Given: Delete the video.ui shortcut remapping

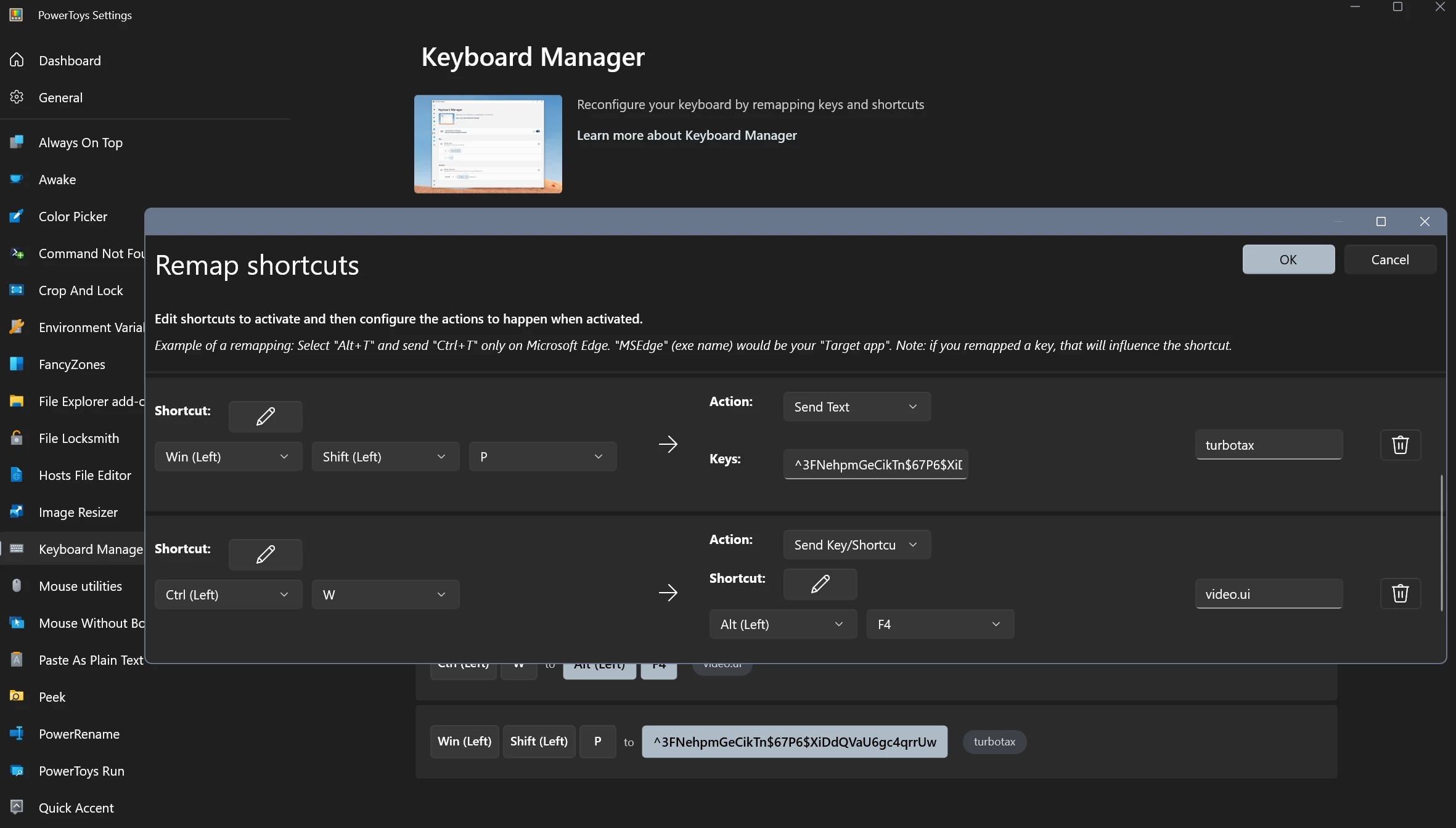Looking at the screenshot, I should point(1400,593).
